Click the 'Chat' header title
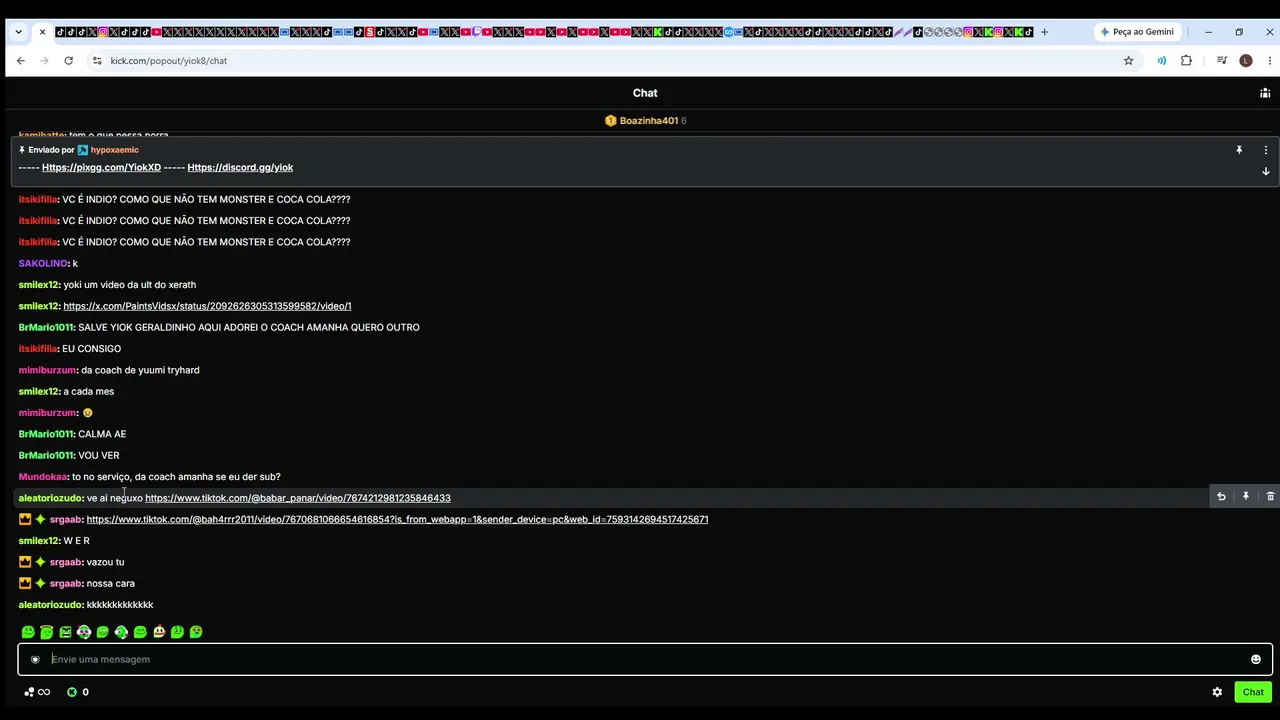This screenshot has height=720, width=1280. (x=645, y=93)
